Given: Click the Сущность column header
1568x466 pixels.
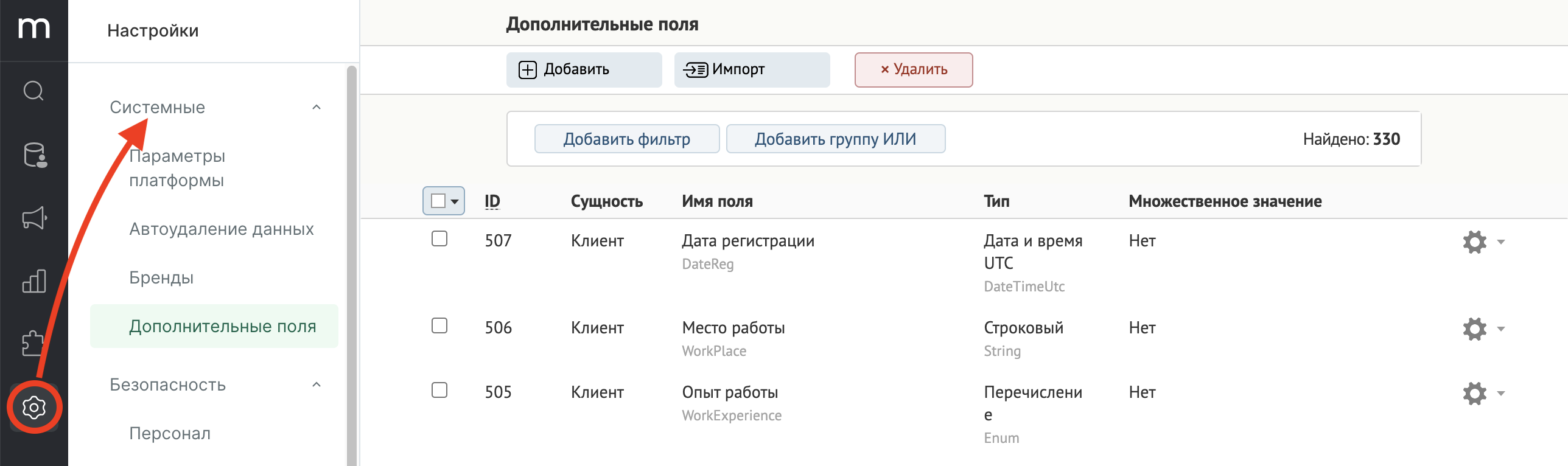Looking at the screenshot, I should (x=607, y=201).
